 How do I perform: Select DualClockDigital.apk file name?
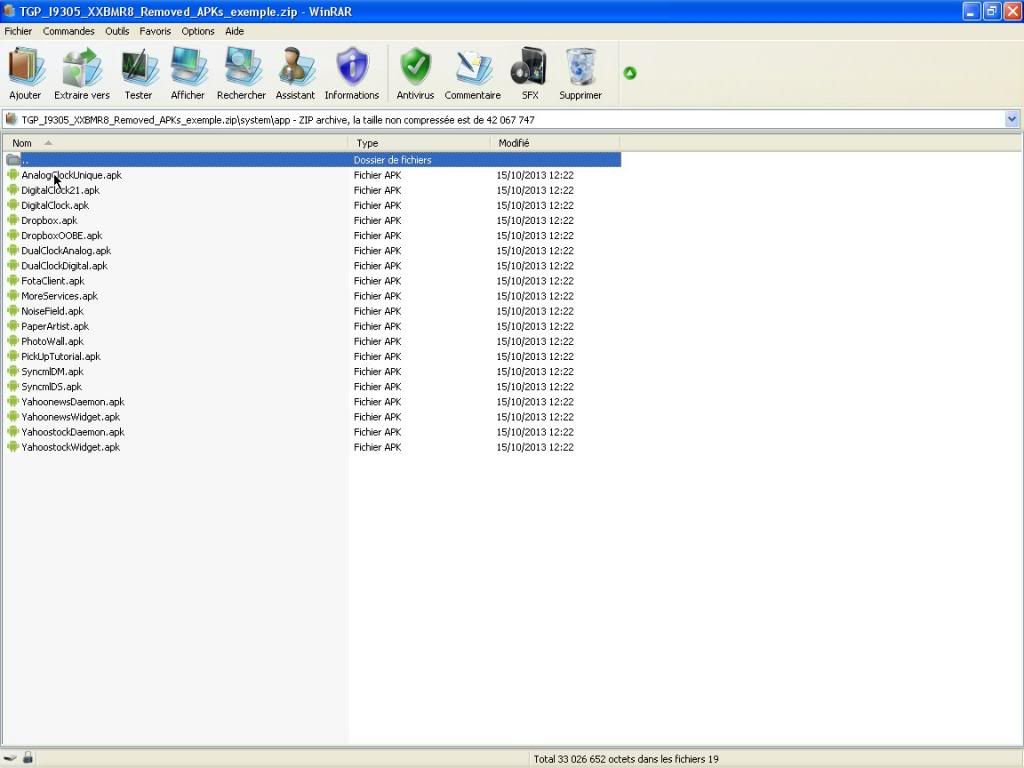point(64,266)
